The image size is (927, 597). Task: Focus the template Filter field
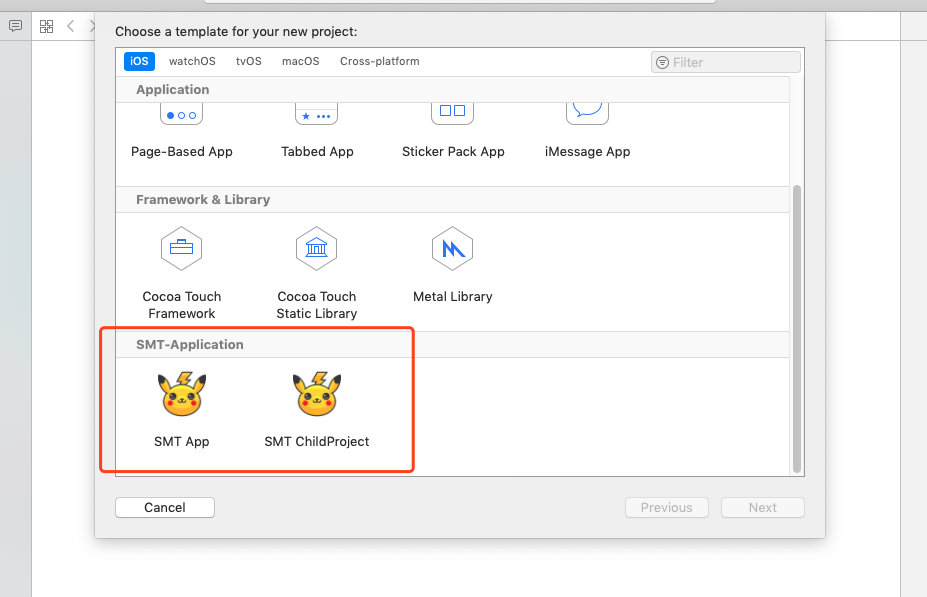click(726, 62)
